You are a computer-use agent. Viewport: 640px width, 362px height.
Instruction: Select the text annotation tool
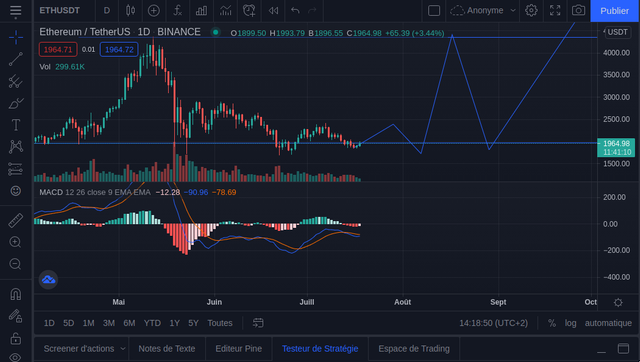point(16,125)
